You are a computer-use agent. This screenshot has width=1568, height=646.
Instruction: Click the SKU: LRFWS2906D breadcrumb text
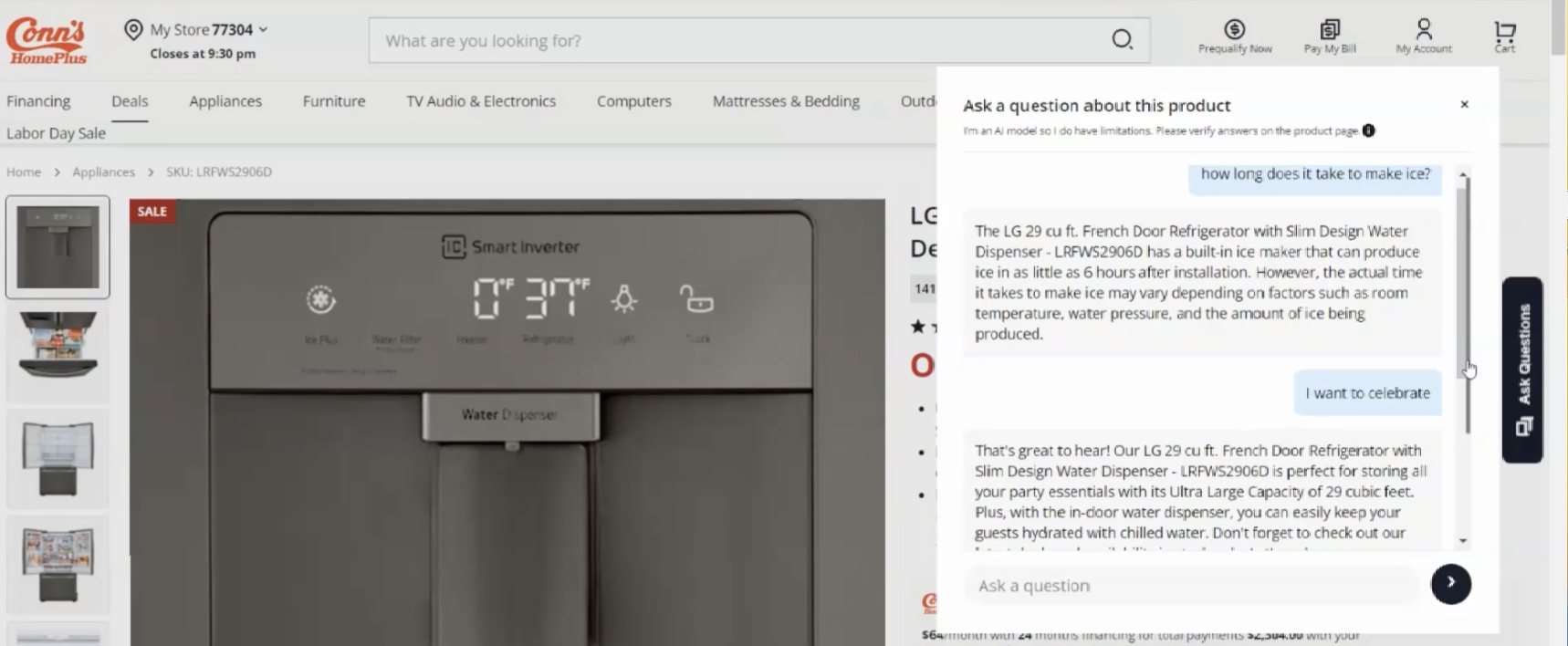219,172
